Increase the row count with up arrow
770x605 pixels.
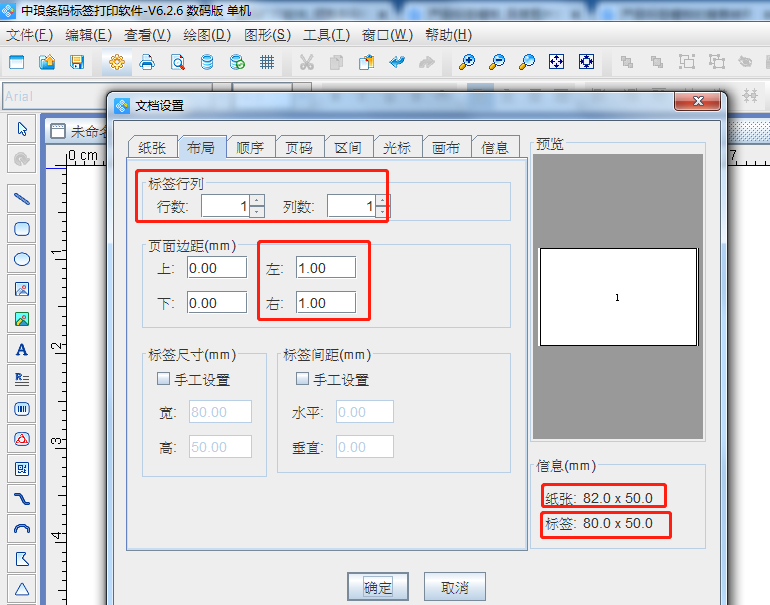pyautogui.click(x=257, y=200)
